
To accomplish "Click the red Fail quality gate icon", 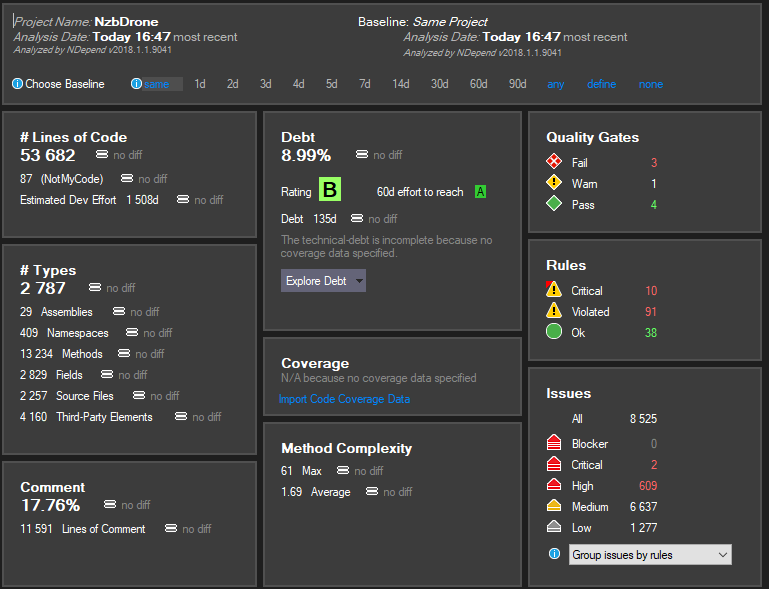I will [554, 161].
